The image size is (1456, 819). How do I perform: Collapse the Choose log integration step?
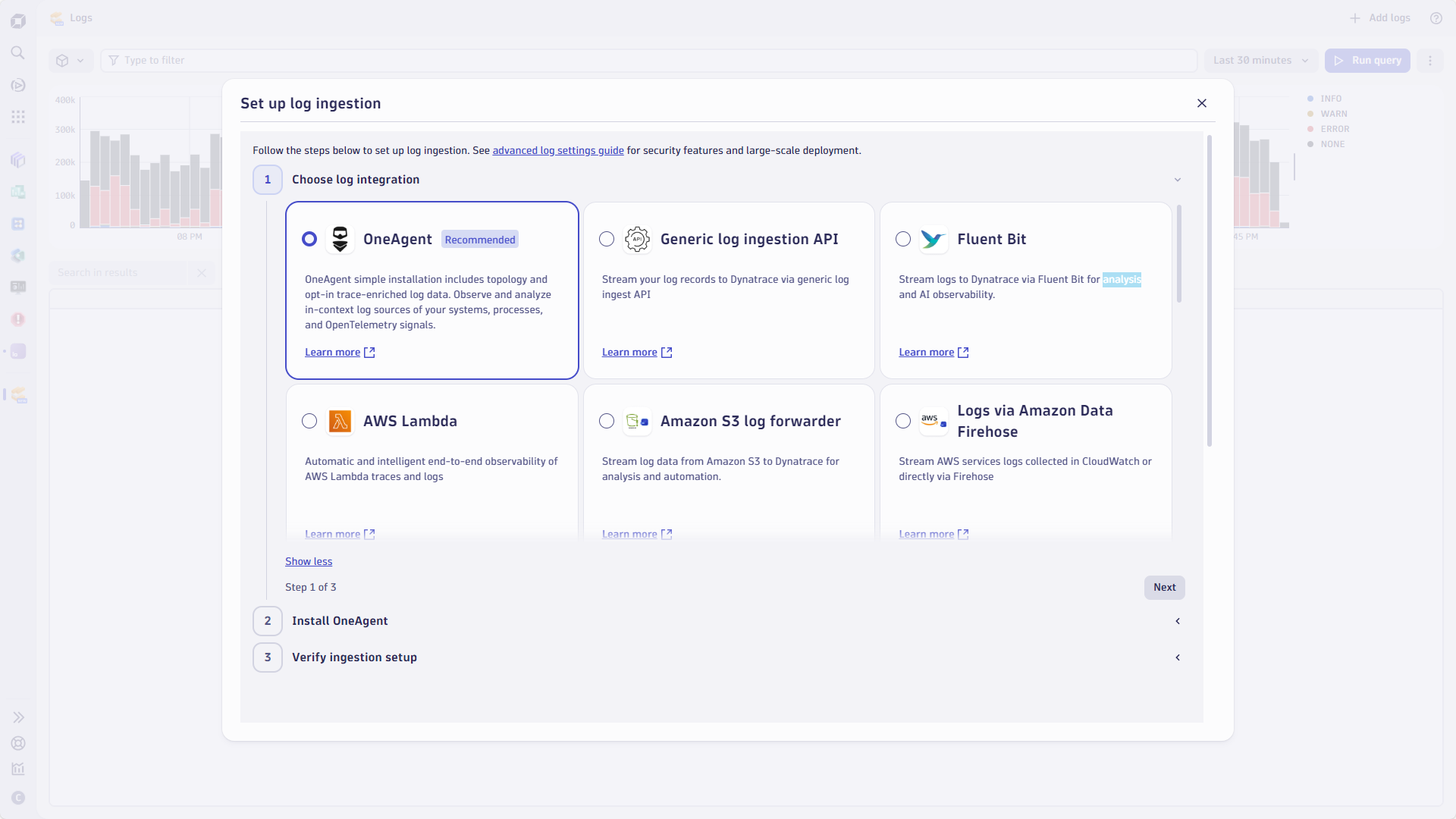coord(1177,180)
